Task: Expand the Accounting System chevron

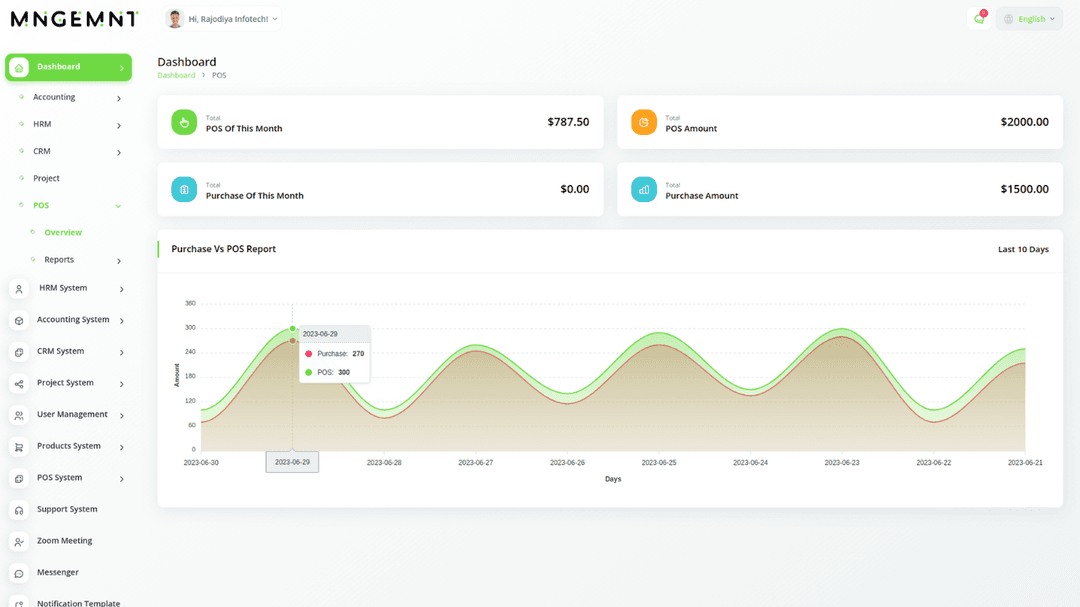Action: tap(121, 321)
